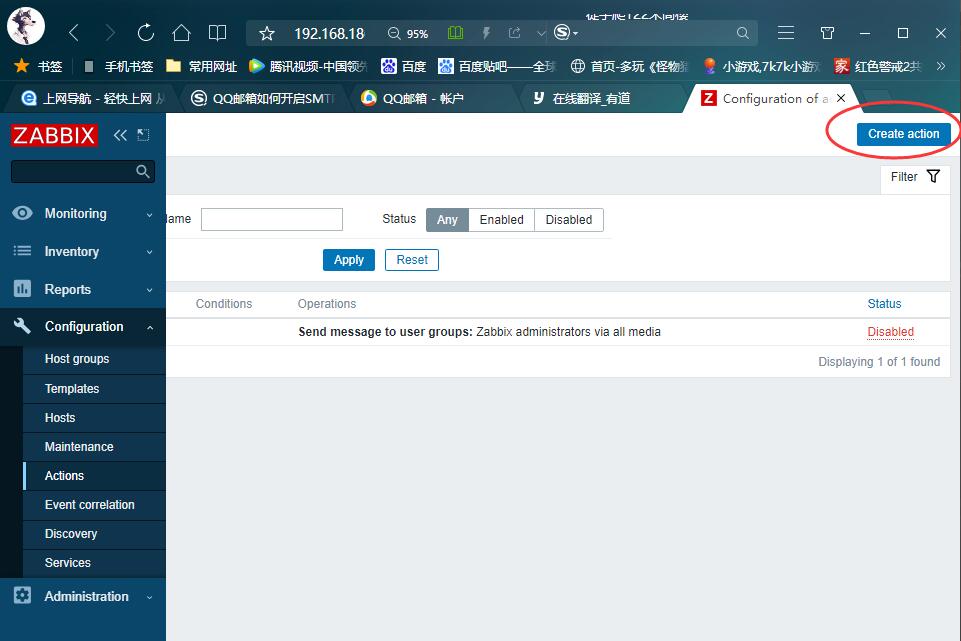The height and width of the screenshot is (641, 961).
Task: Select Any status filter
Action: coord(447,220)
